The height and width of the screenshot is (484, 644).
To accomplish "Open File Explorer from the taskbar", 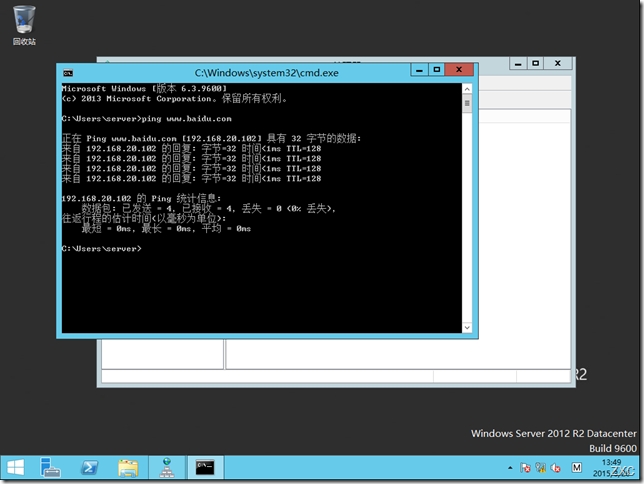I will coord(128,467).
